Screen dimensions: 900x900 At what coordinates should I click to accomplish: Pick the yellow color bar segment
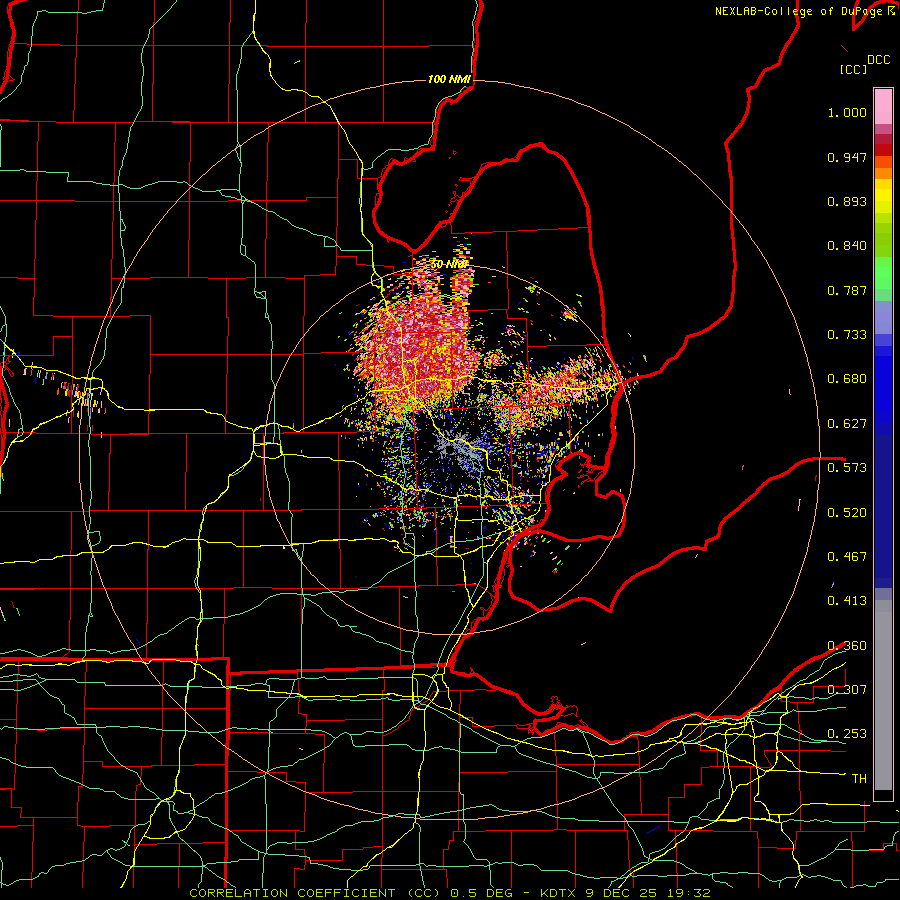[x=883, y=197]
